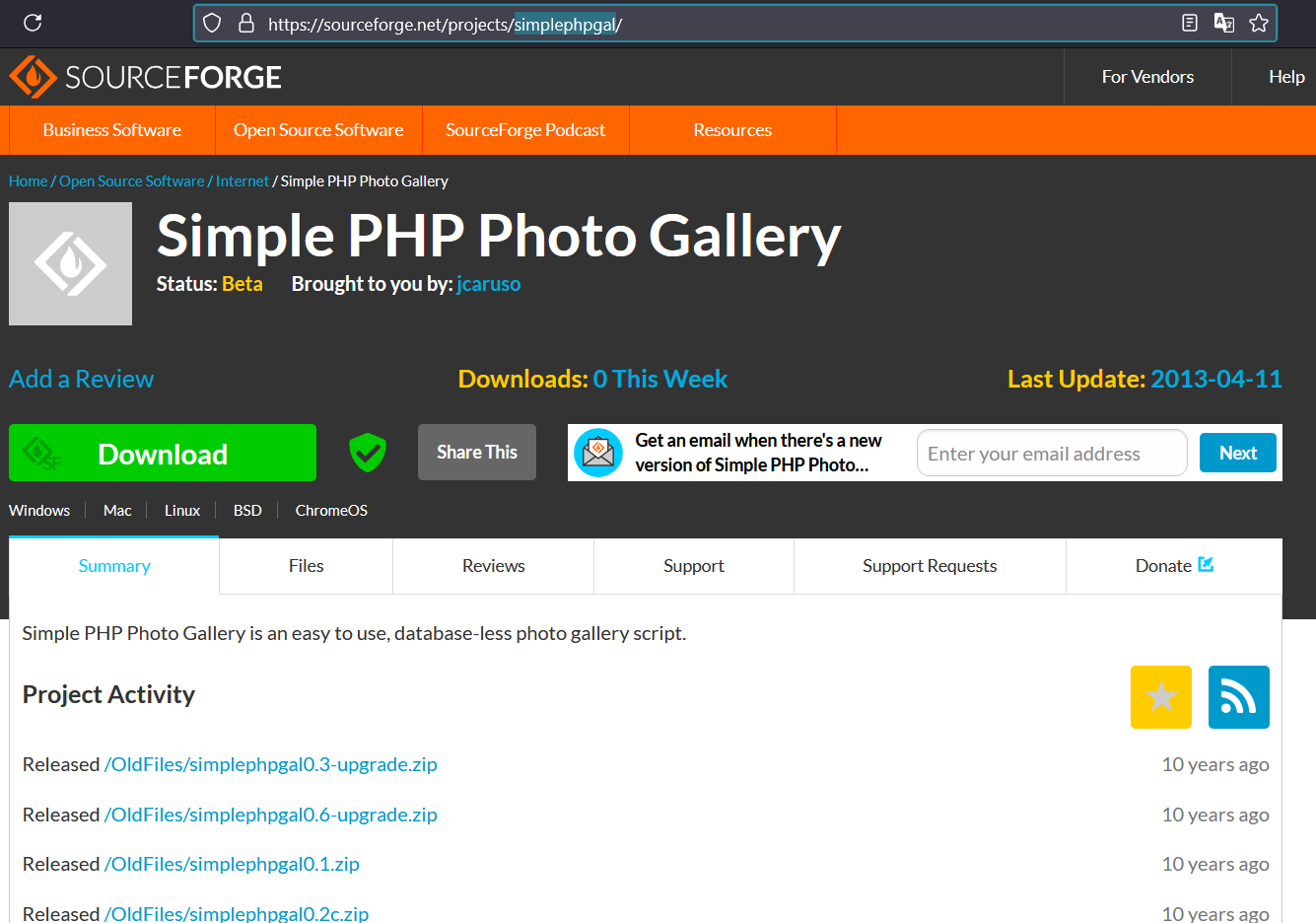Submit the email with the Next button

[1238, 453]
